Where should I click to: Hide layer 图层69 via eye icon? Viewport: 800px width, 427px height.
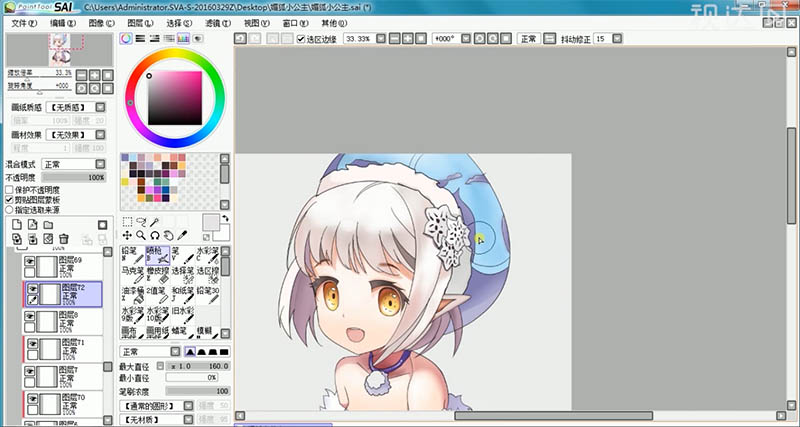pyautogui.click(x=30, y=262)
